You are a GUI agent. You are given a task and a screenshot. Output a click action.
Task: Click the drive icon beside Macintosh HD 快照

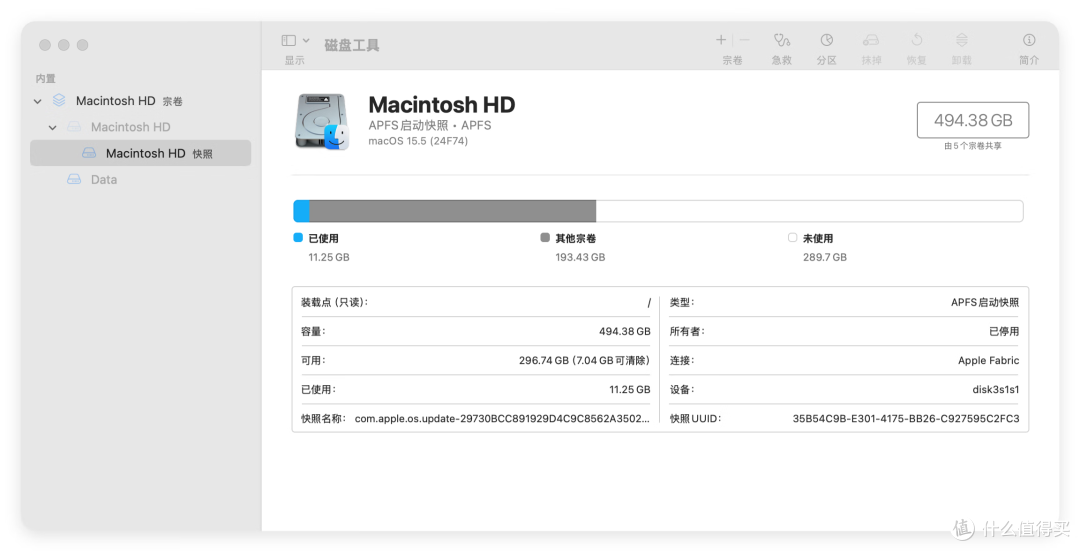[89, 153]
